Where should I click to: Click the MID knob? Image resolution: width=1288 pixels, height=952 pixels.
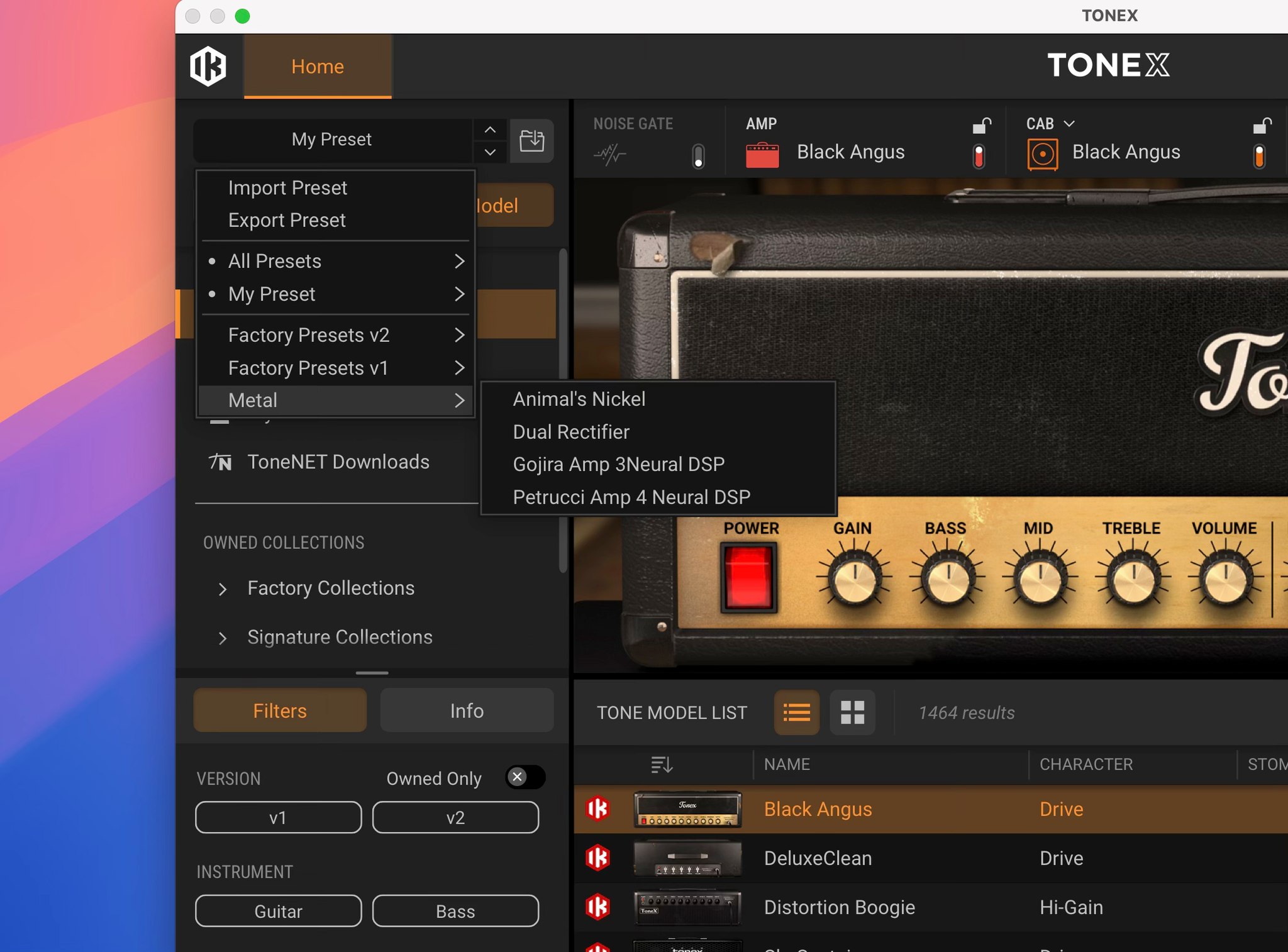(1040, 579)
